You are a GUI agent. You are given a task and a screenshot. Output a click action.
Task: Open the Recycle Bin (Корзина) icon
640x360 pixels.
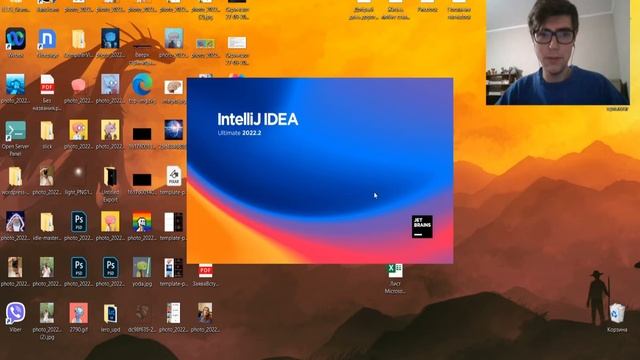pyautogui.click(x=617, y=313)
